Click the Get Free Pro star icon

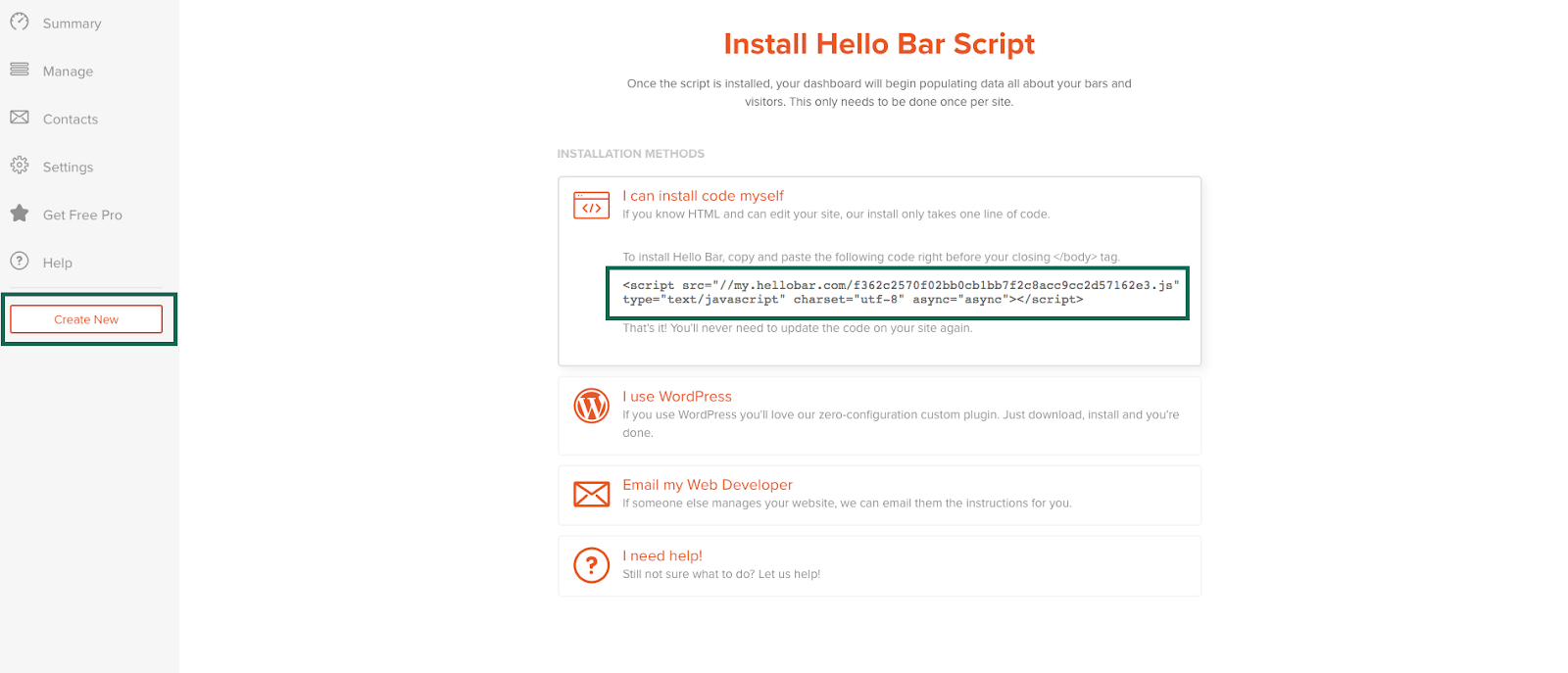point(20,213)
